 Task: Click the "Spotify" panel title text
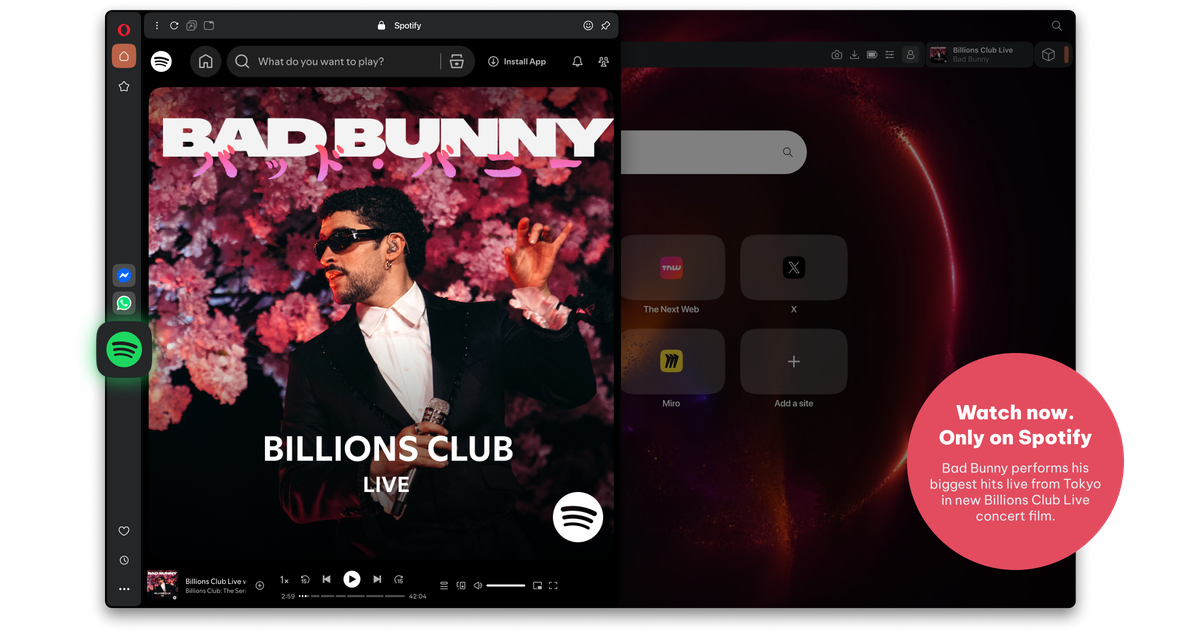point(407,26)
